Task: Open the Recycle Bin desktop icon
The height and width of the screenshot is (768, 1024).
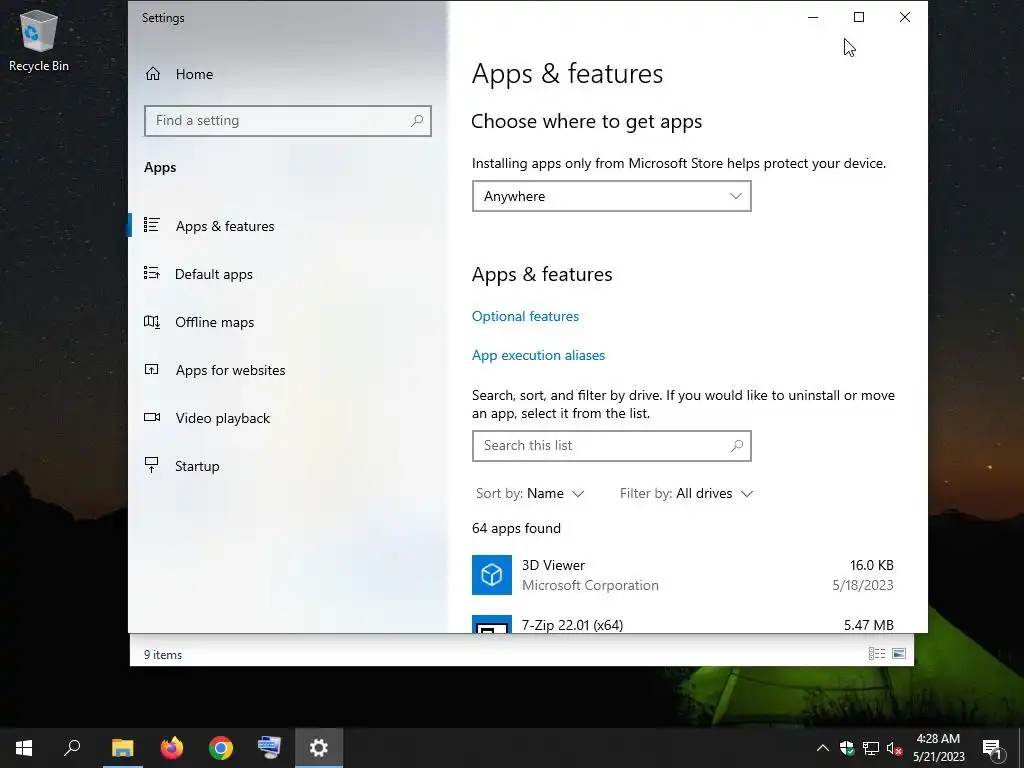Action: tap(39, 42)
